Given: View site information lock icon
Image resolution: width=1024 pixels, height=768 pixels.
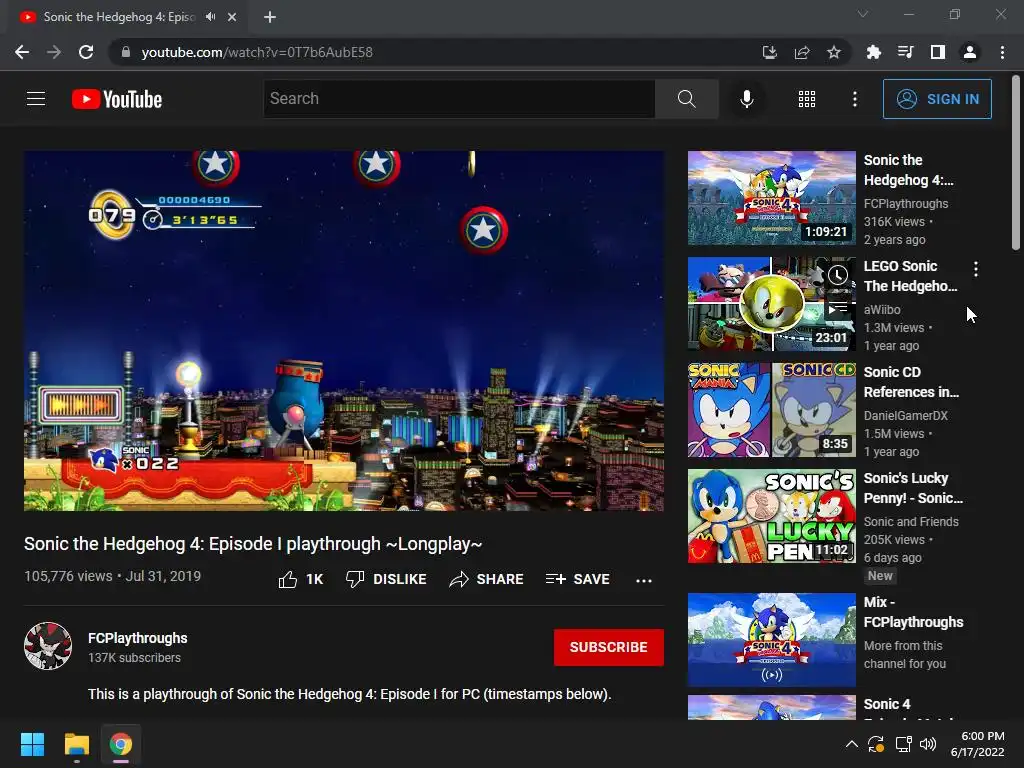Looking at the screenshot, I should (126, 52).
